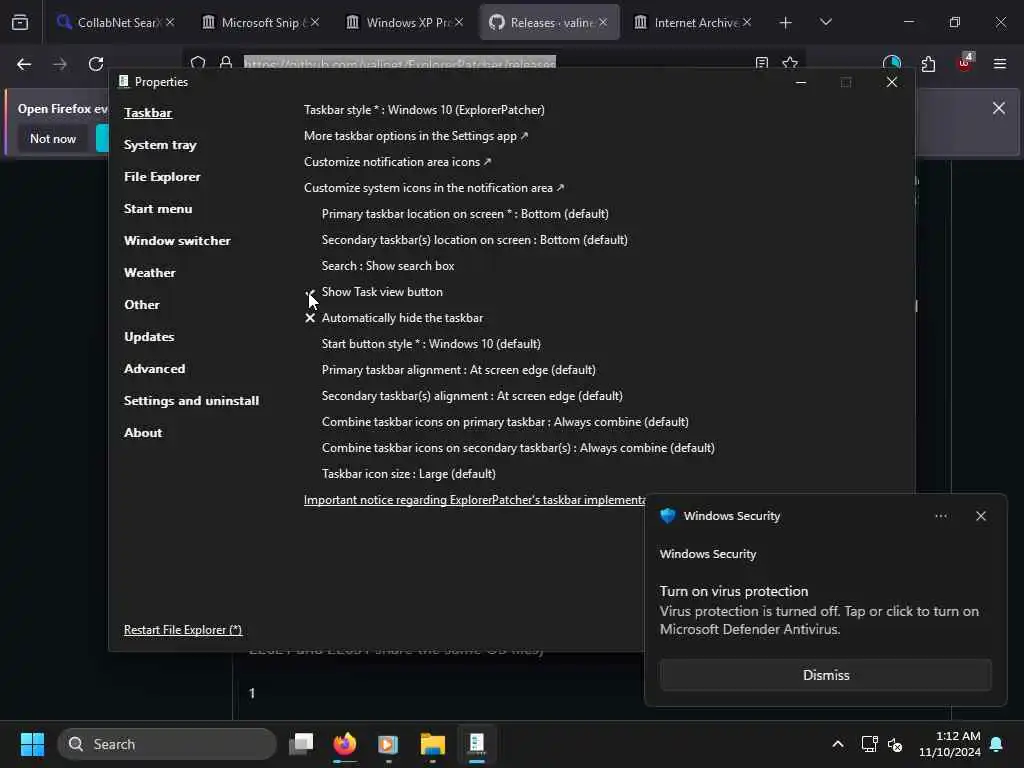Open Customize notification area icons link
This screenshot has width=1024, height=768.
pyautogui.click(x=398, y=162)
